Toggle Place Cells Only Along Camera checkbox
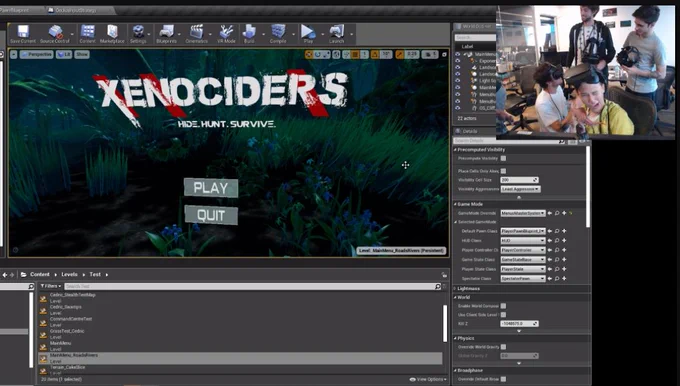Image resolution: width=680 pixels, height=386 pixels. tap(503, 171)
